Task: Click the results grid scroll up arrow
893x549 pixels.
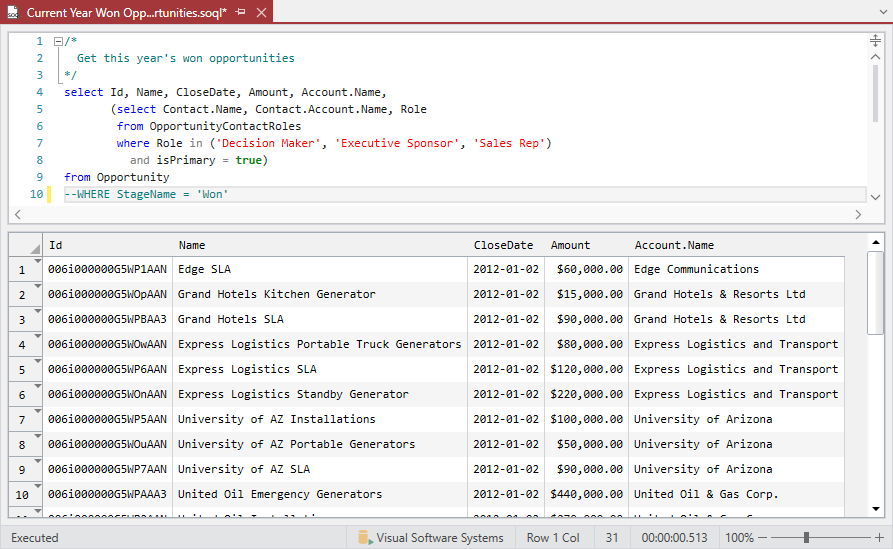Action: pos(876,243)
